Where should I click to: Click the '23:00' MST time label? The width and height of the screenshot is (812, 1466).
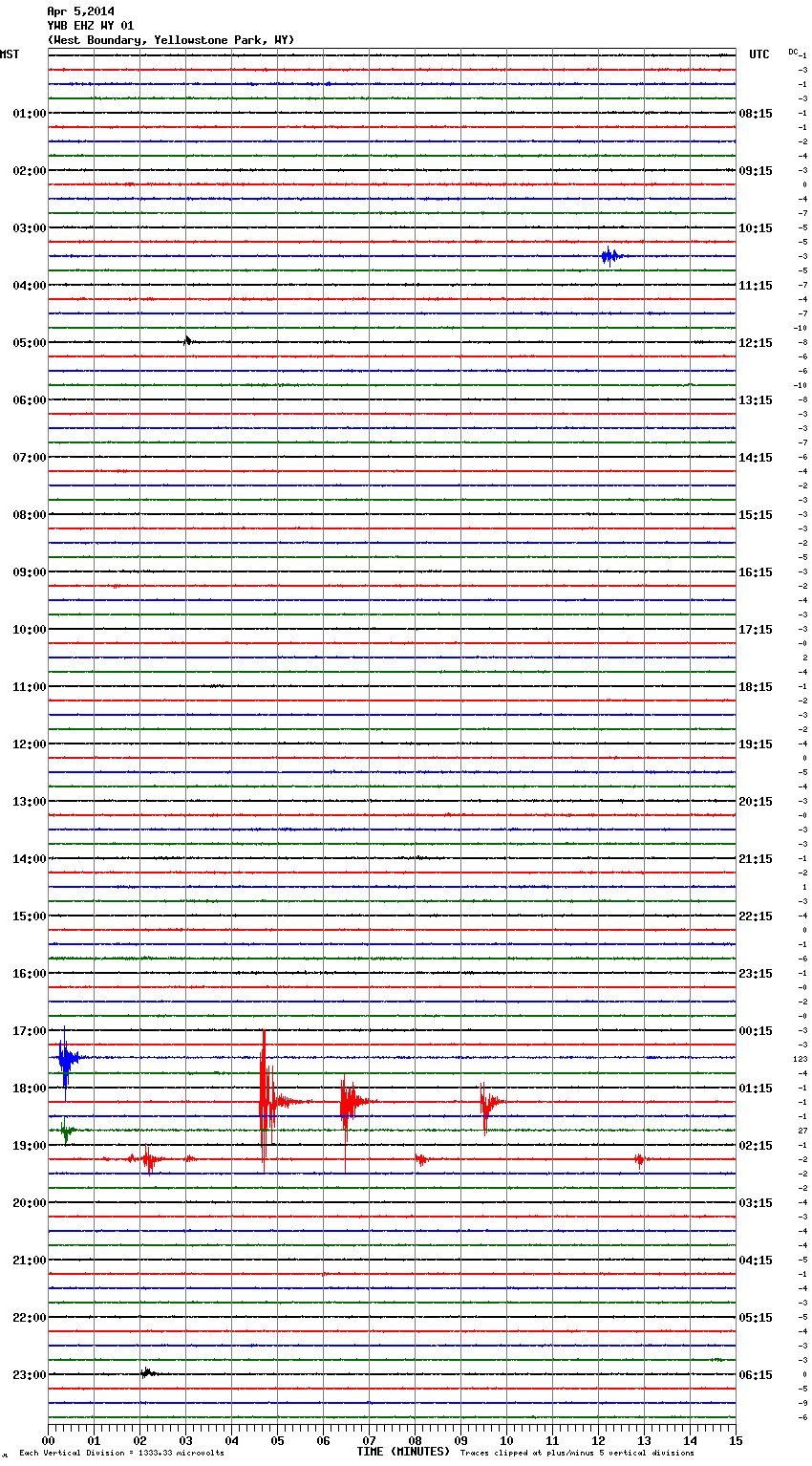pyautogui.click(x=29, y=1375)
